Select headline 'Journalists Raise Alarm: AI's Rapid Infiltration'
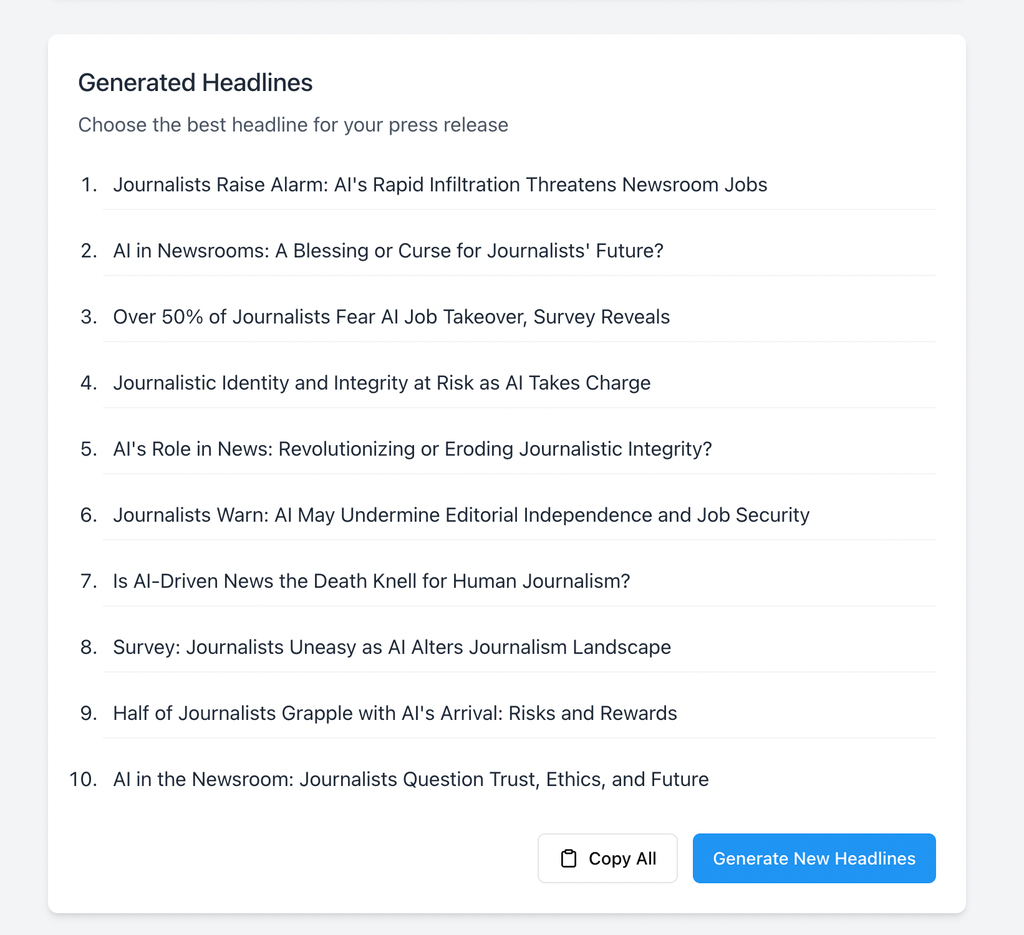Screen dimensions: 1024x935 [x=440, y=185]
